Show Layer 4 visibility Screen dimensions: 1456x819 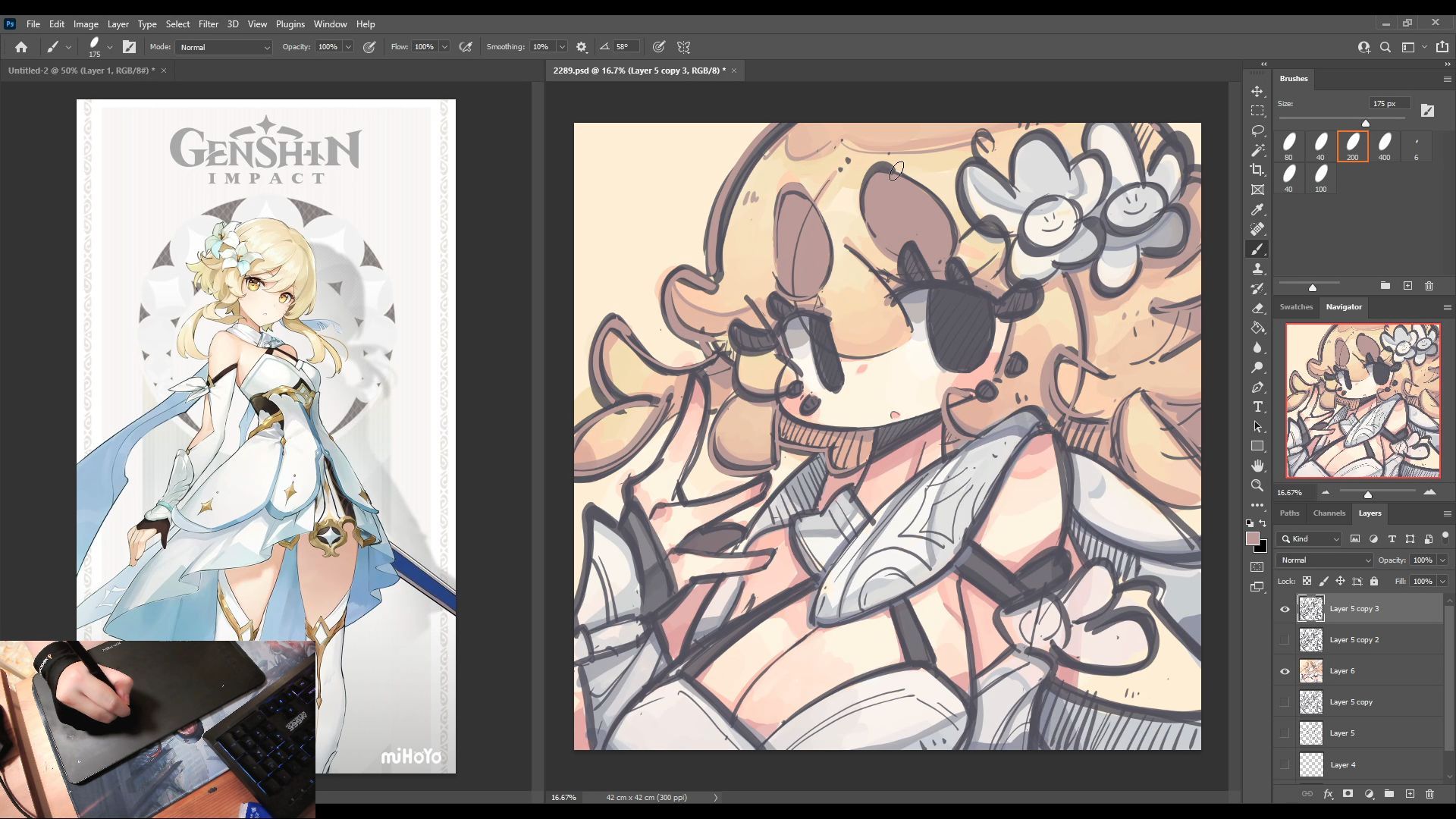1285,764
